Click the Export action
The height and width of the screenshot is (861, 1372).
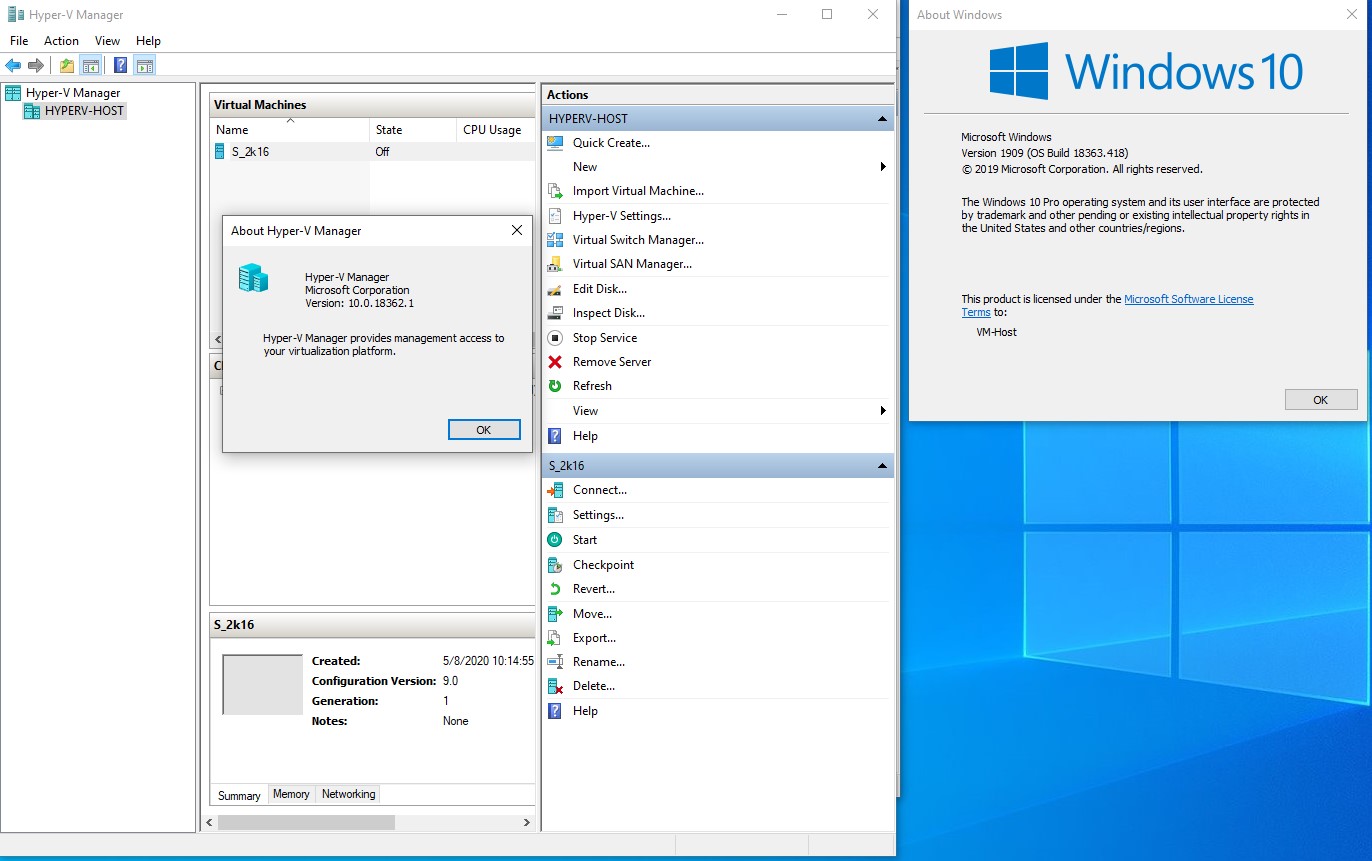(x=594, y=638)
